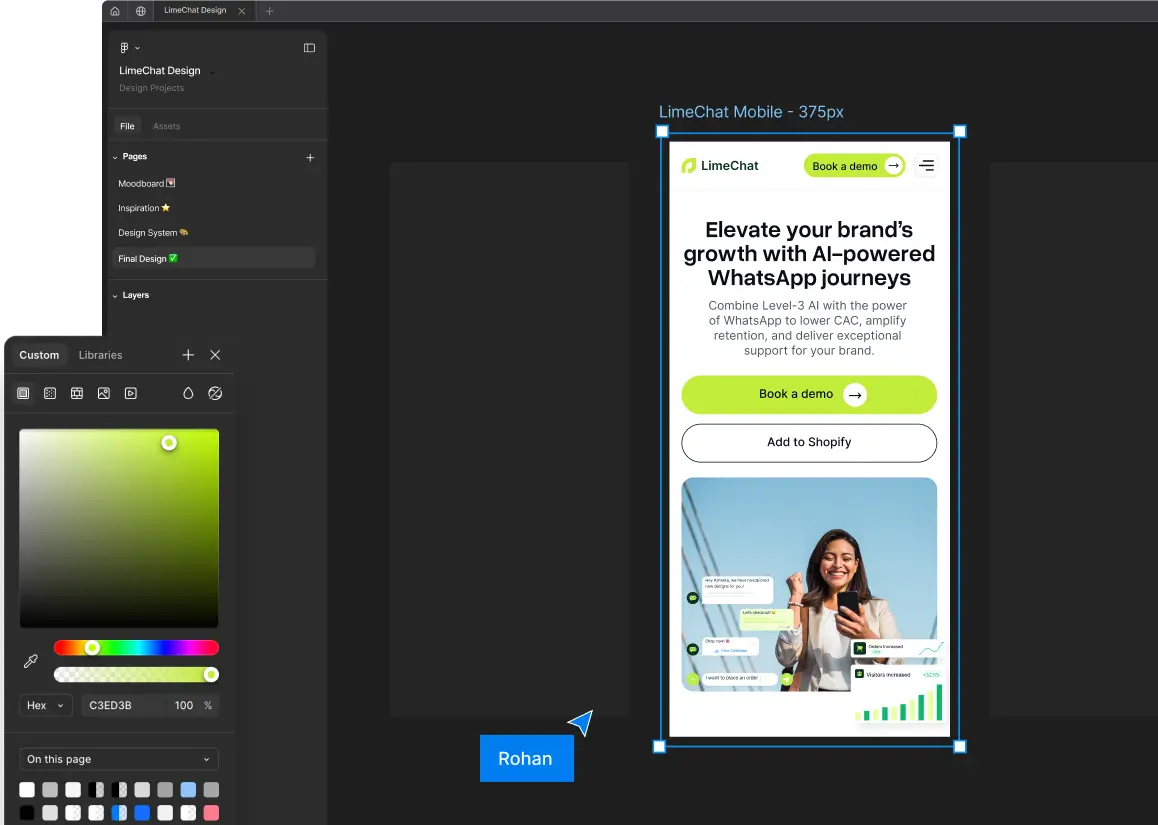1158x825 pixels.
Task: Click the hamburger menu in the mobile mockup
Action: pos(926,165)
